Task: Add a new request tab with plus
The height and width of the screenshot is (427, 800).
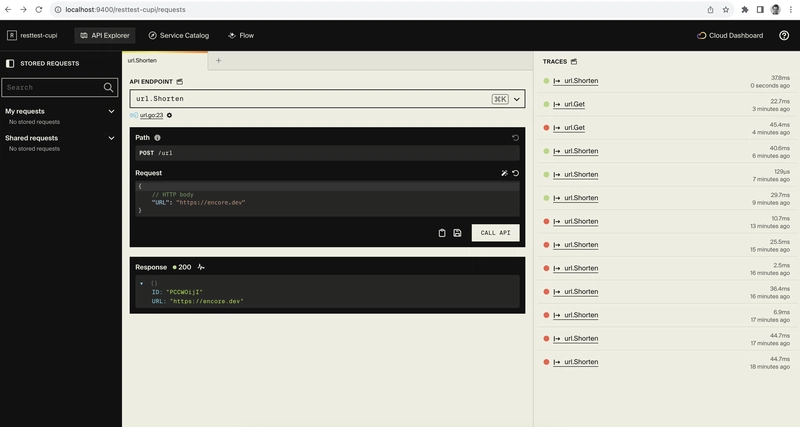Action: 219,60
